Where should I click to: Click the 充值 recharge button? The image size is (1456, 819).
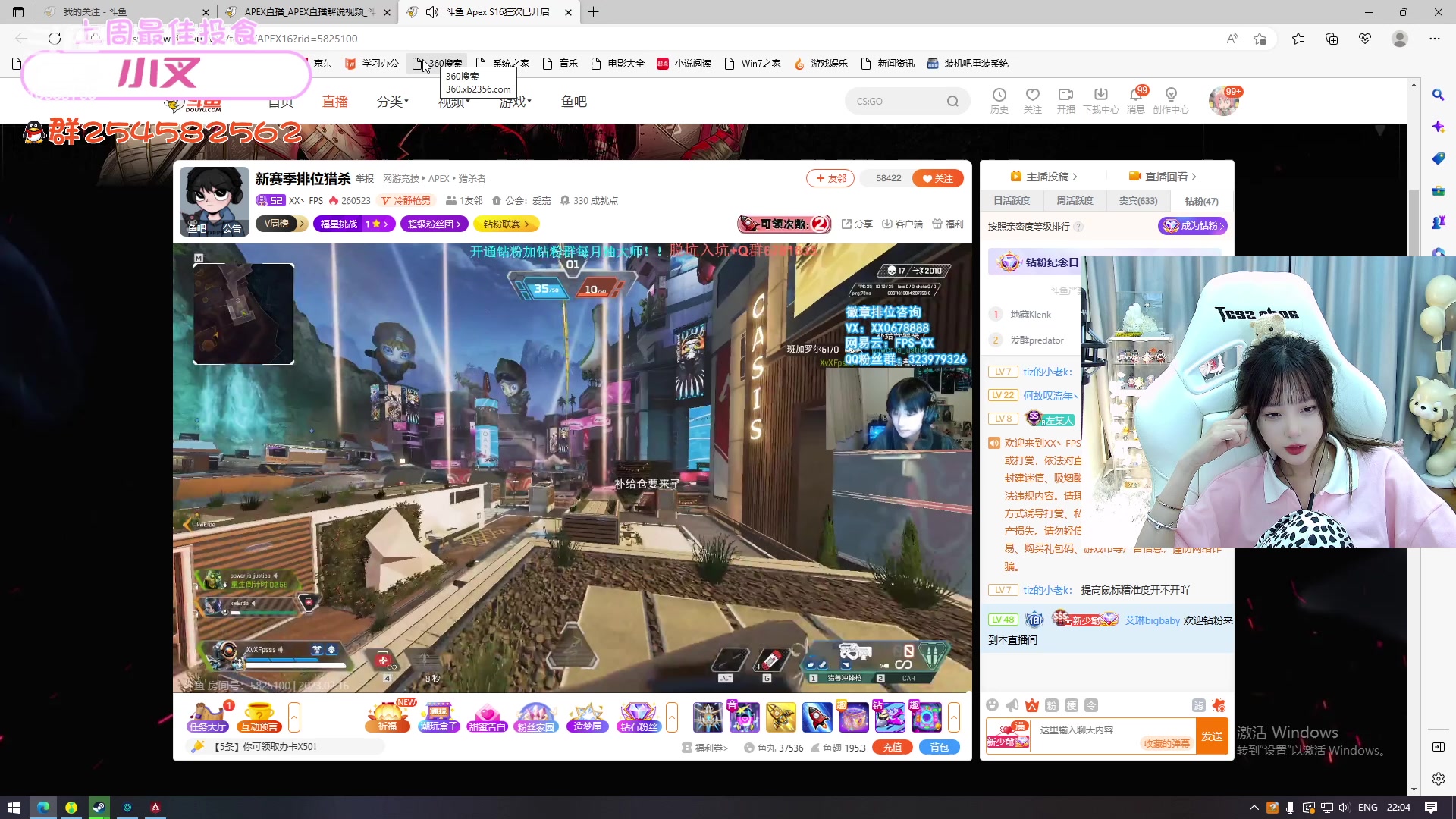[x=893, y=748]
